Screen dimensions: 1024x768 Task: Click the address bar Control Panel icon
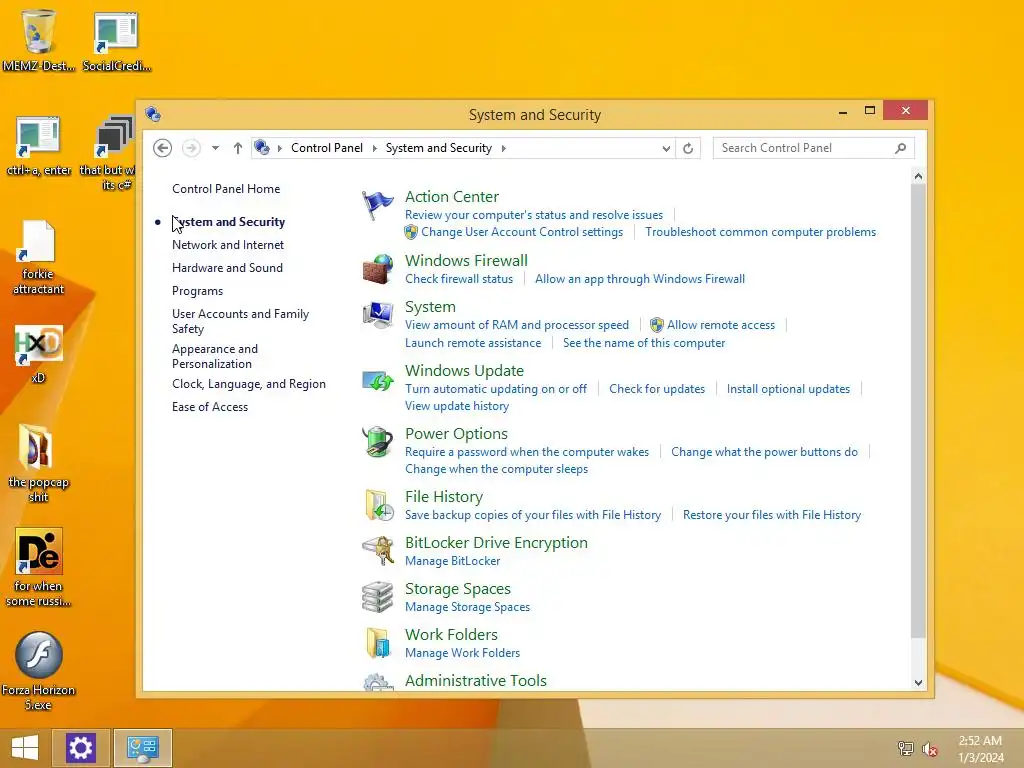point(262,148)
